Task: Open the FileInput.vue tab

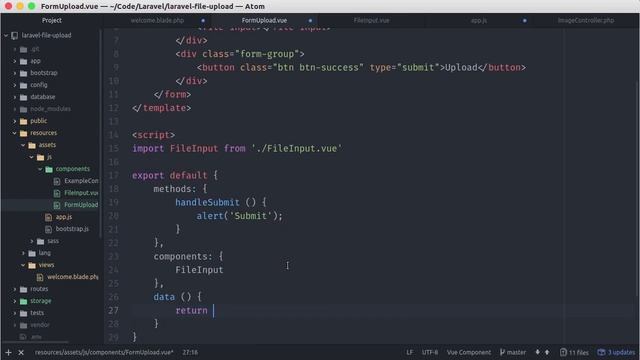Action: pyautogui.click(x=371, y=20)
